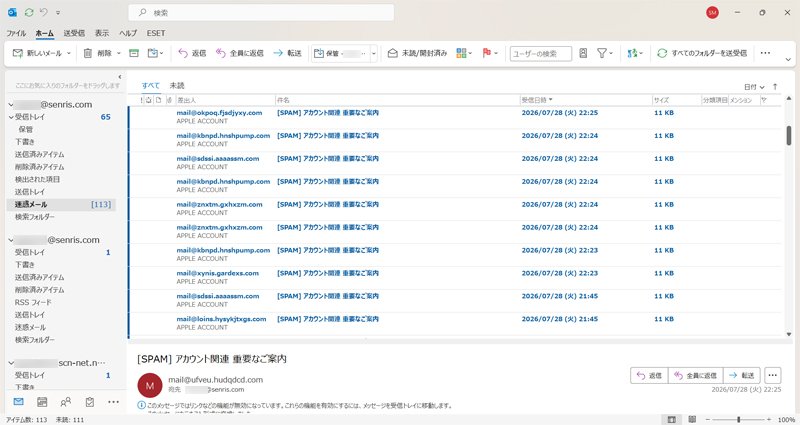This screenshot has height=425, width=800.
Task: Open the ESET ribbon tab
Action: (x=156, y=33)
